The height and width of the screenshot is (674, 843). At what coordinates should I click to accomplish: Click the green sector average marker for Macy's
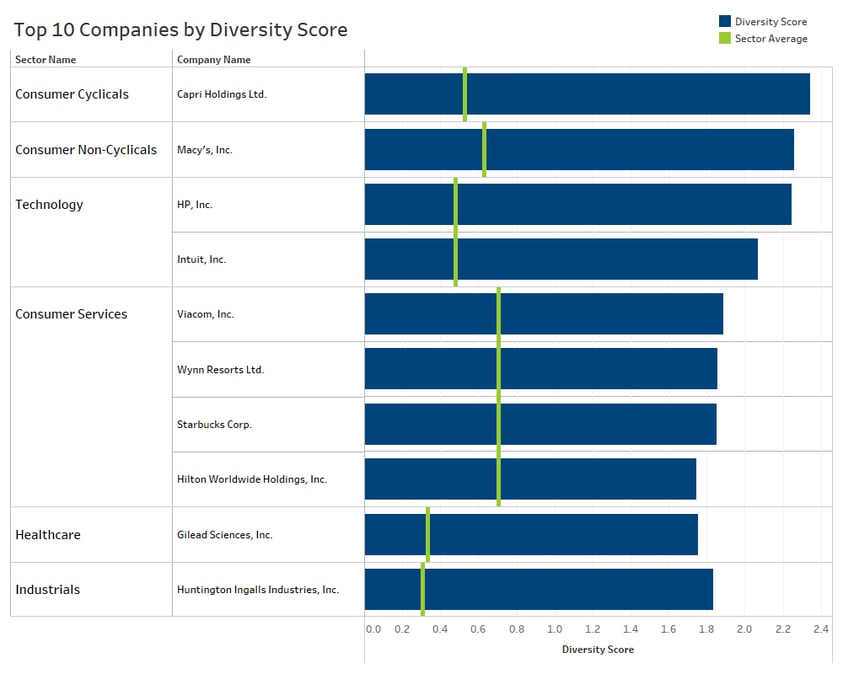484,149
